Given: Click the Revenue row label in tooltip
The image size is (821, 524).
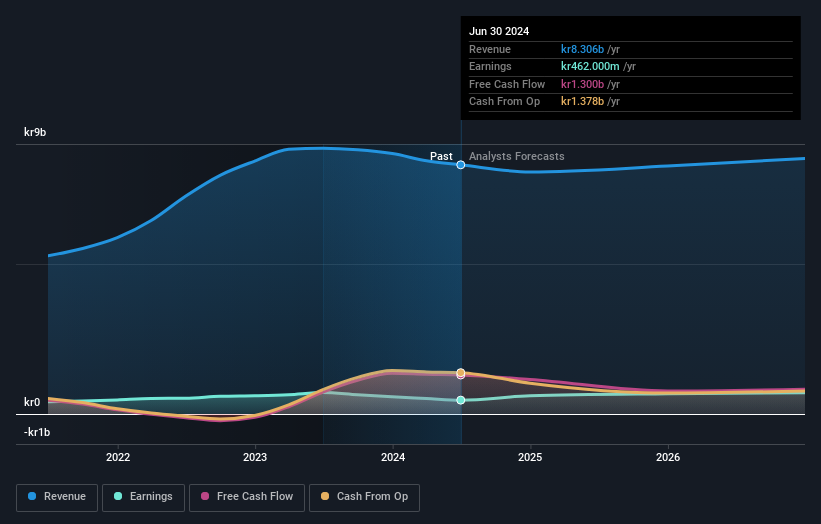Looking at the screenshot, I should coord(490,49).
